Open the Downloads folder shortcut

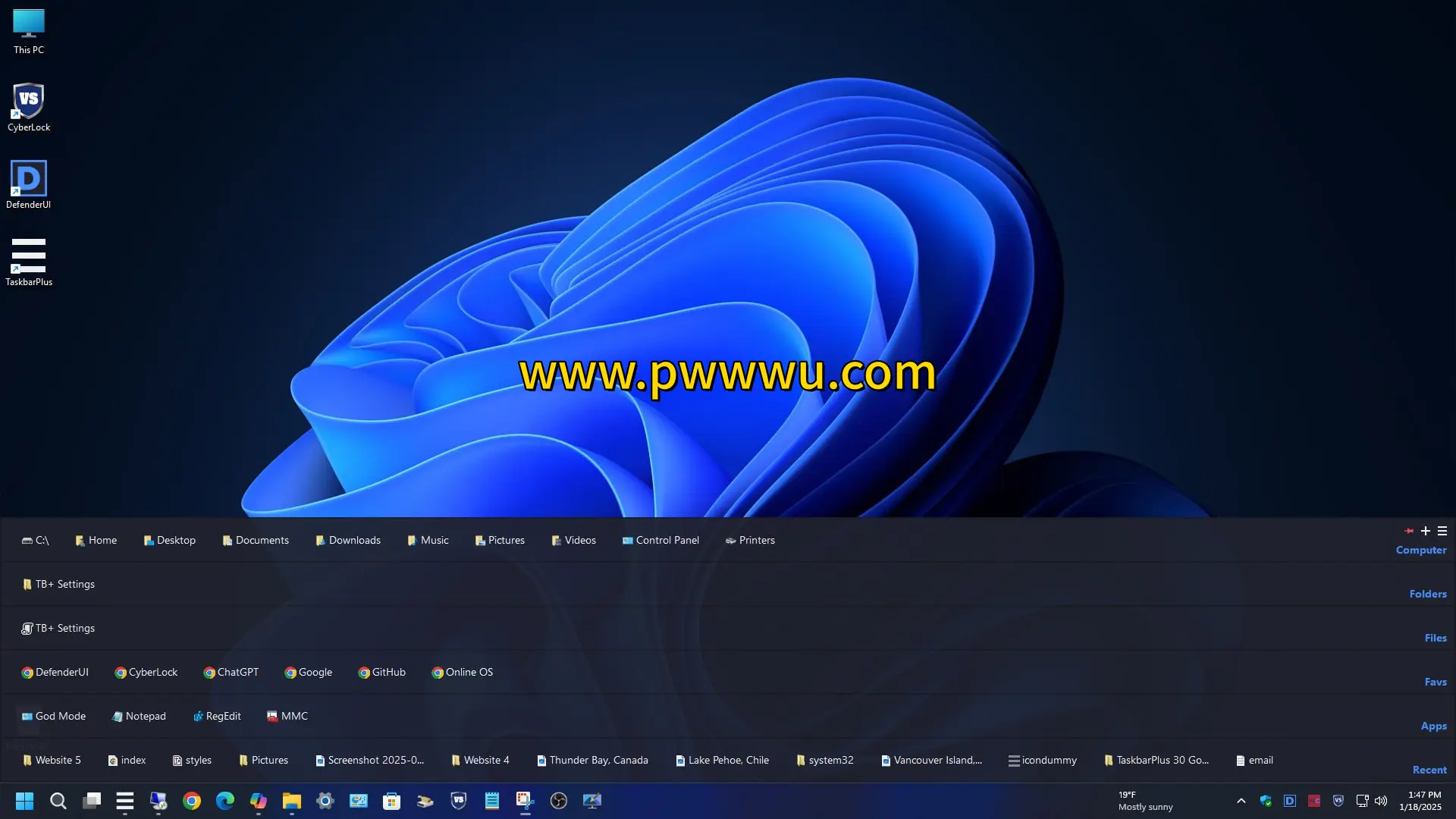(348, 540)
